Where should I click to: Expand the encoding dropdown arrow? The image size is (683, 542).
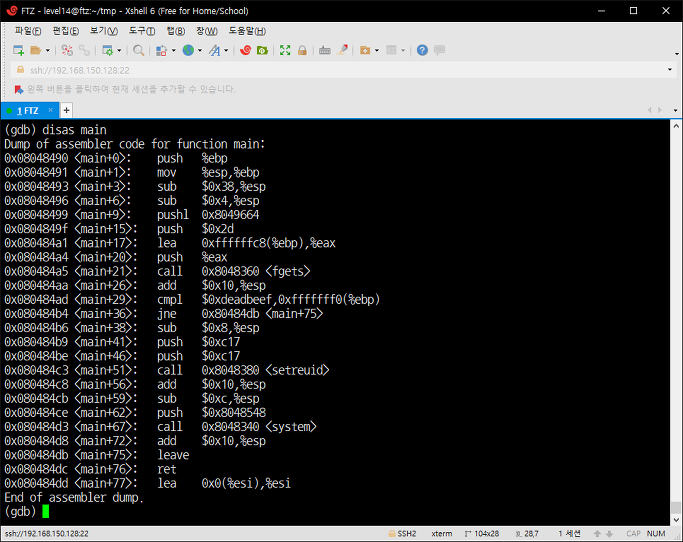point(200,51)
